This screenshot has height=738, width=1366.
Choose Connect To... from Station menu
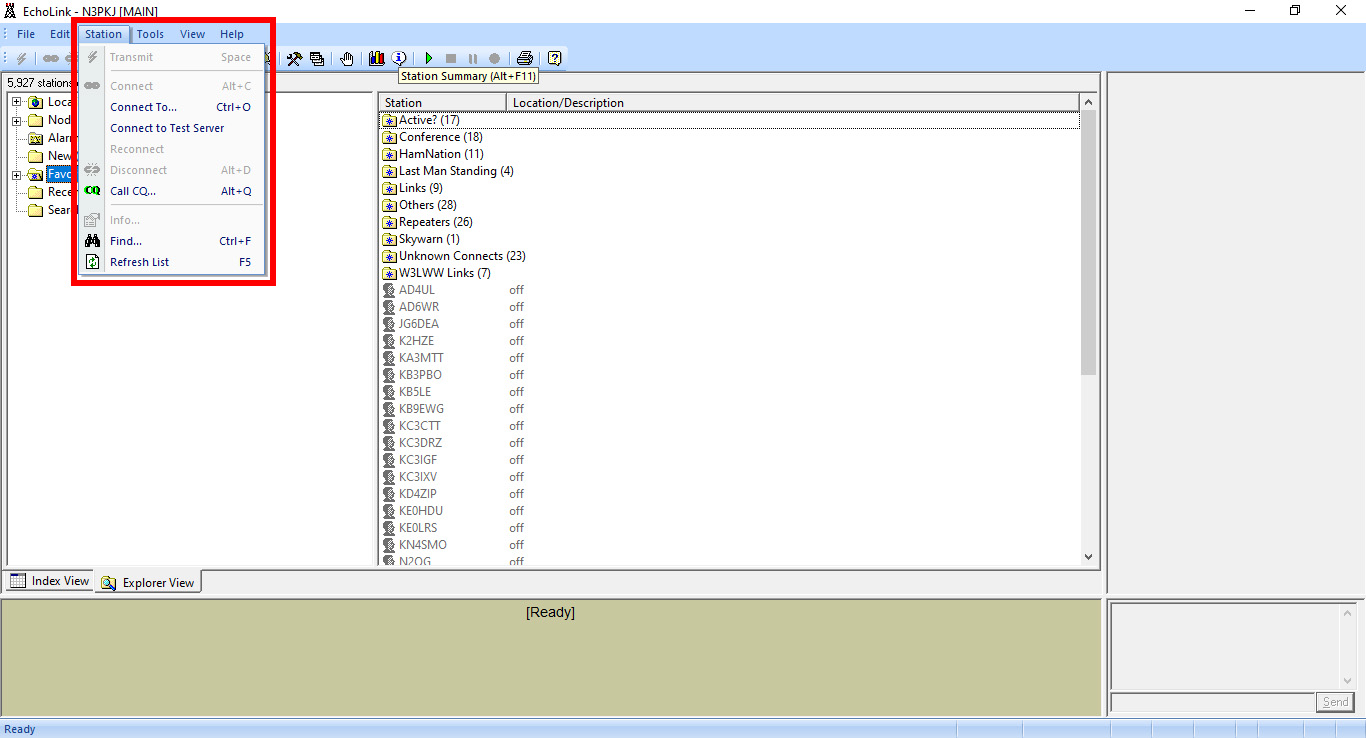[x=171, y=107]
